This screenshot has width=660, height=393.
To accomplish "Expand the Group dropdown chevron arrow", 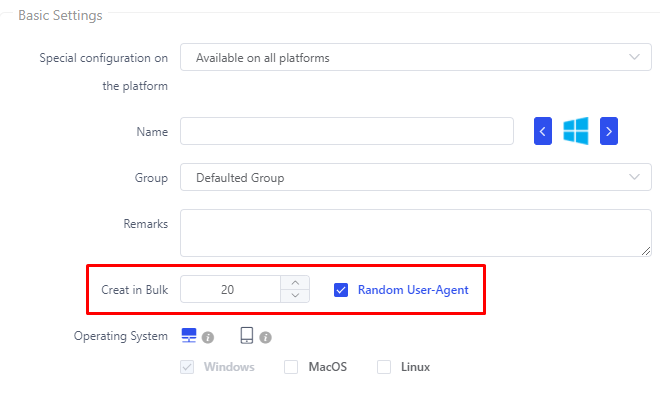I will pos(634,177).
